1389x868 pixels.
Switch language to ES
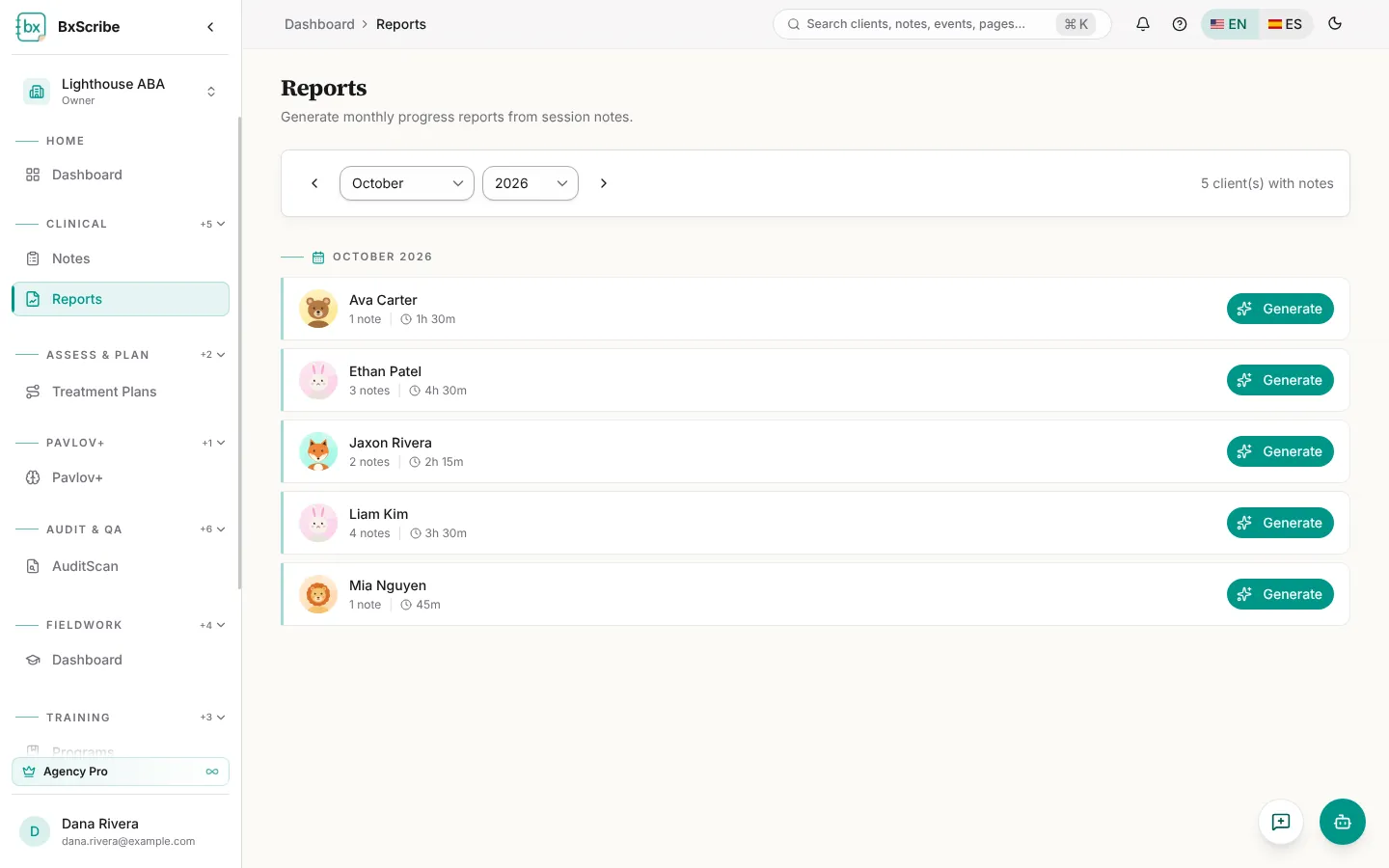pos(1285,24)
